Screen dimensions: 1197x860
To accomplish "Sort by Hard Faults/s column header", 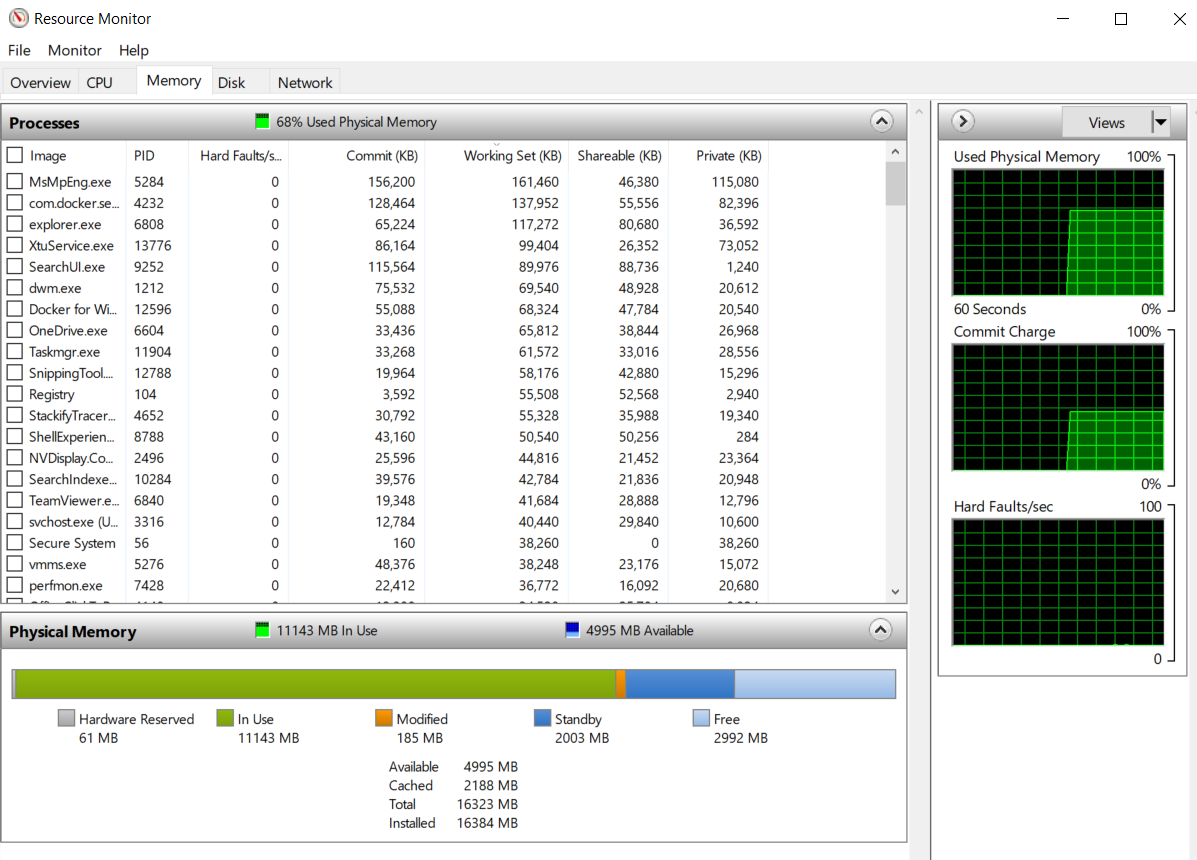I will coord(238,156).
